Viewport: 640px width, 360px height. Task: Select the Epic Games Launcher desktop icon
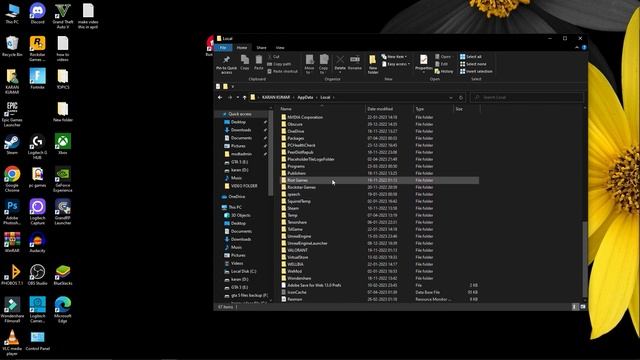point(12,114)
